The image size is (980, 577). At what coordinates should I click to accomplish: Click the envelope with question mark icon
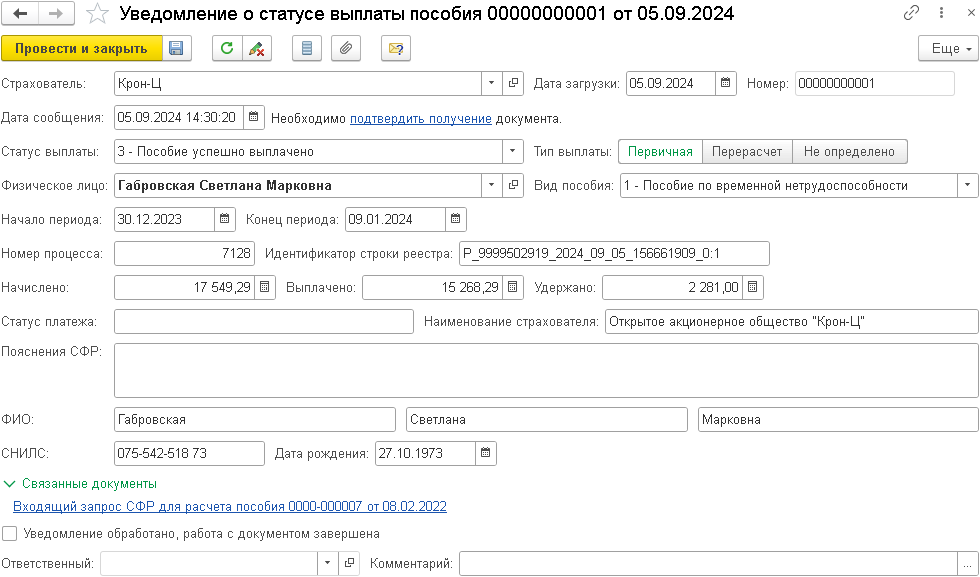[x=396, y=48]
